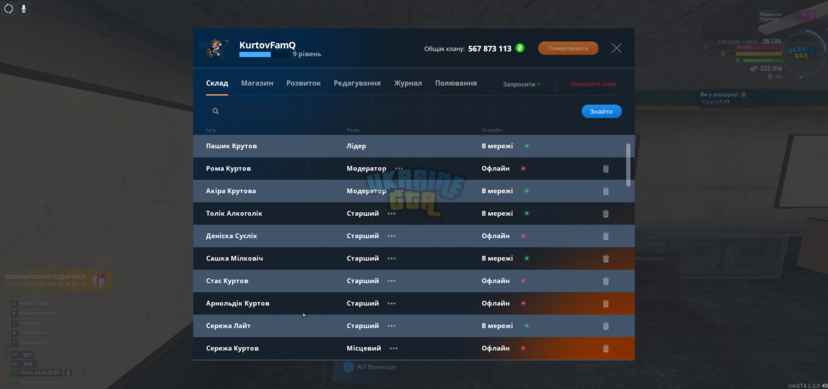828x389 pixels.
Task: Focus the member search input field
Action: [391, 111]
